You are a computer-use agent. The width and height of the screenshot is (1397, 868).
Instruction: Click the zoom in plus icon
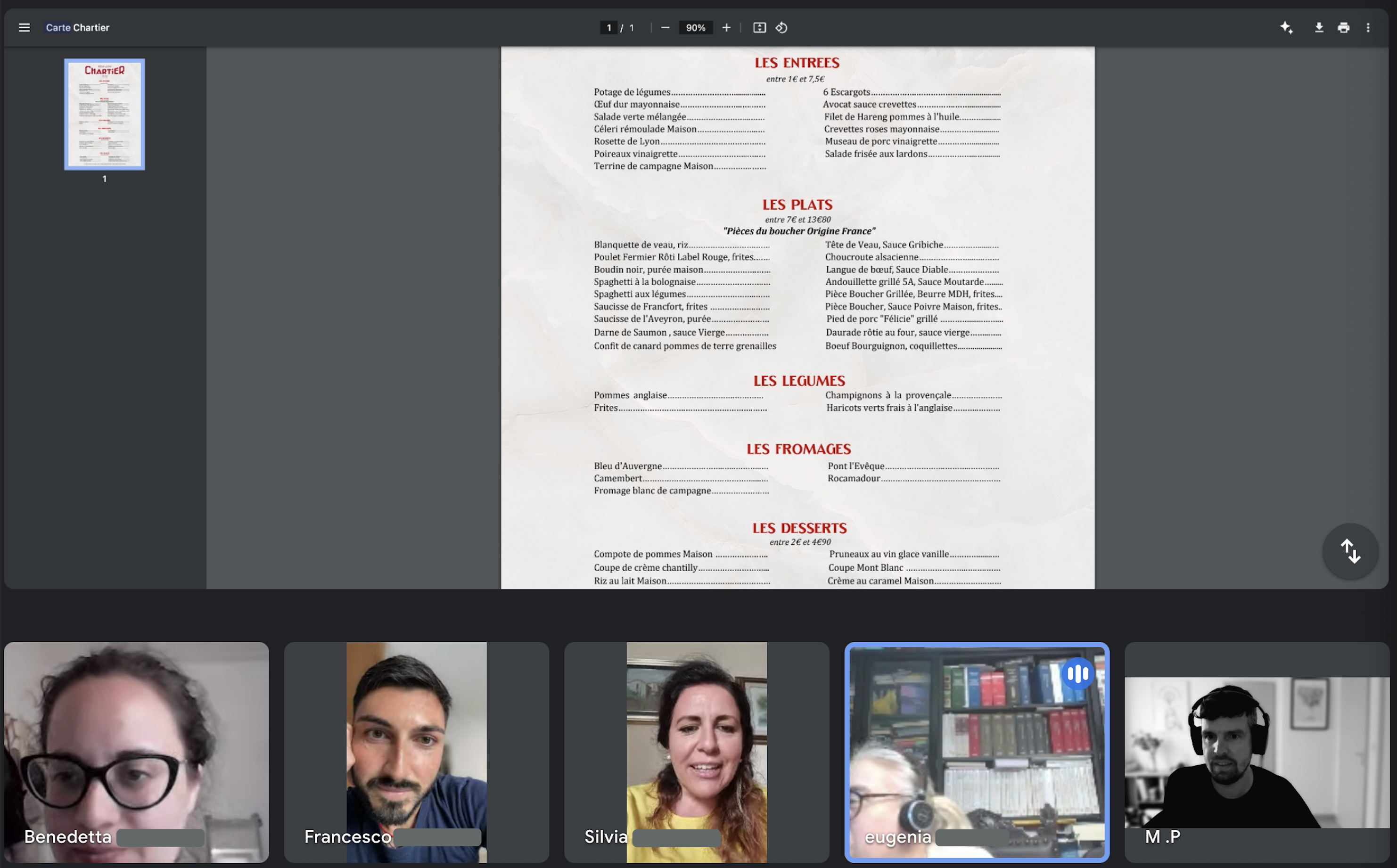726,27
